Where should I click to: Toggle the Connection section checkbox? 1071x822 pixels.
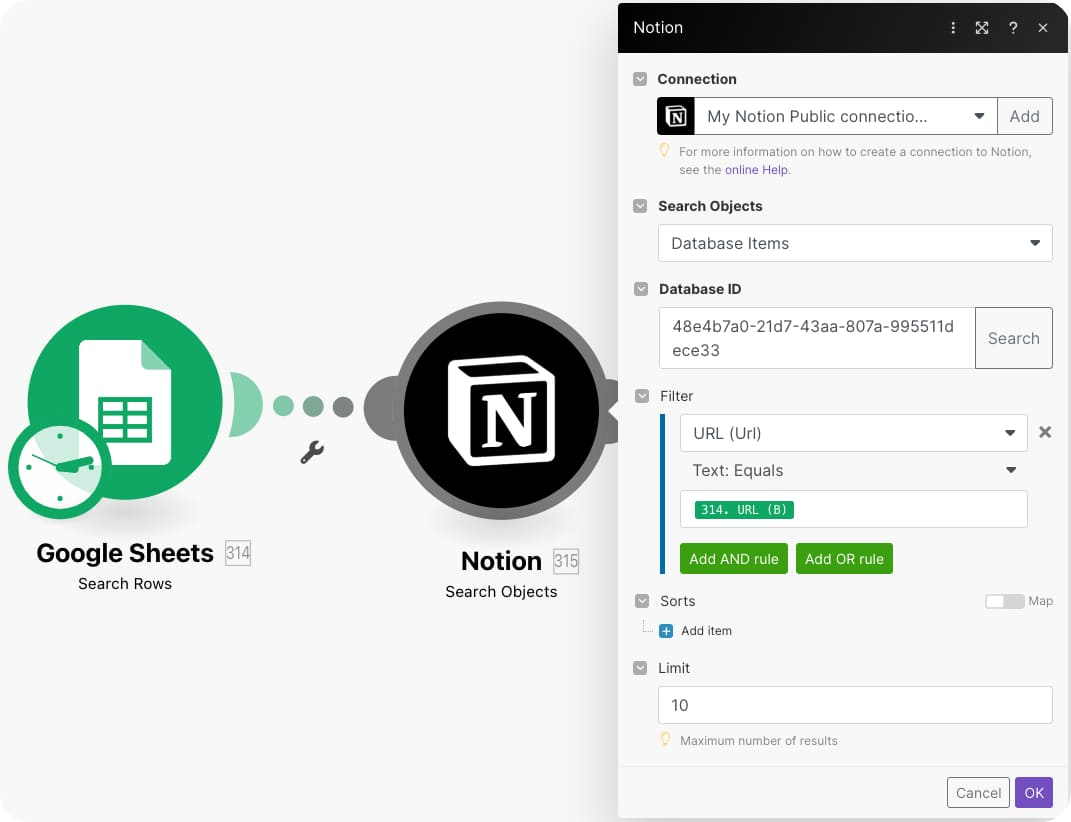click(640, 79)
